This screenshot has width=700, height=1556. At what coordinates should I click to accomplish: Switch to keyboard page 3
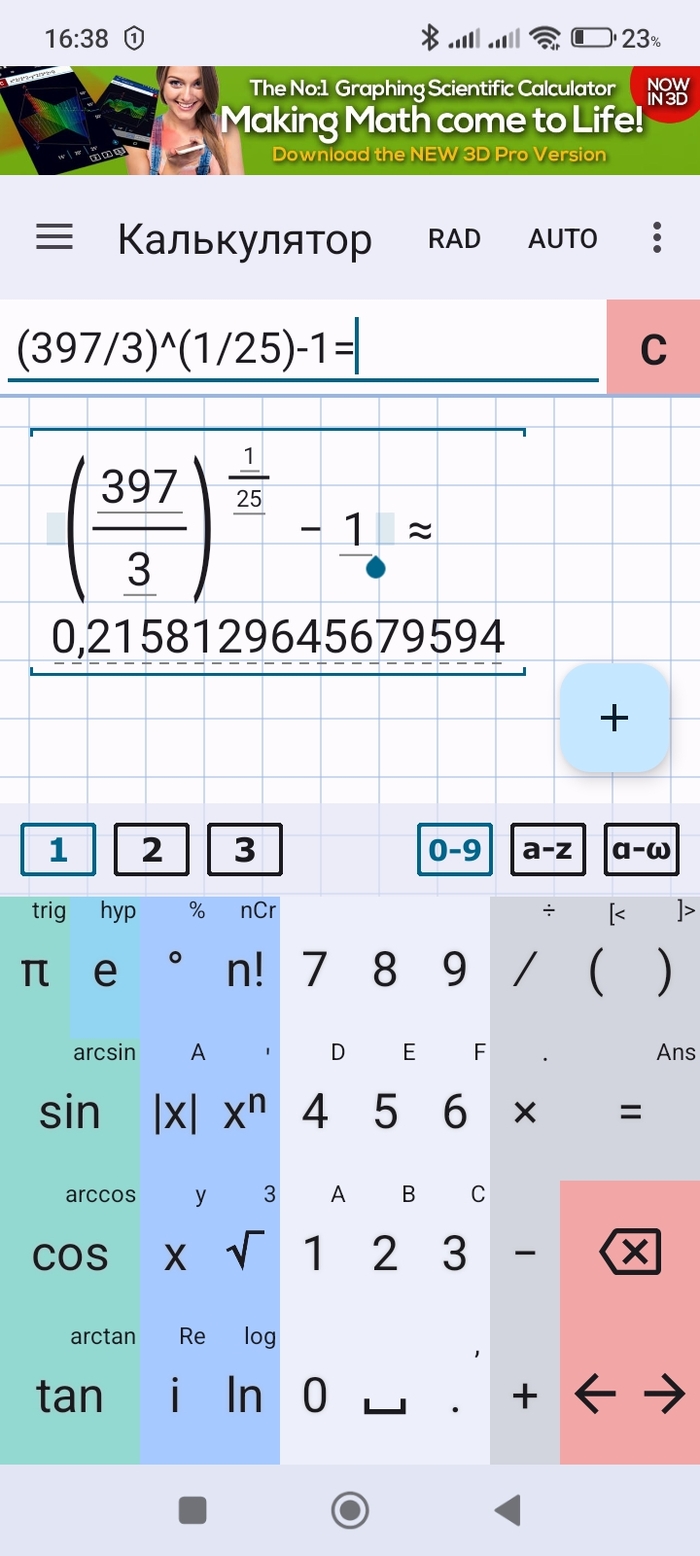coord(245,850)
